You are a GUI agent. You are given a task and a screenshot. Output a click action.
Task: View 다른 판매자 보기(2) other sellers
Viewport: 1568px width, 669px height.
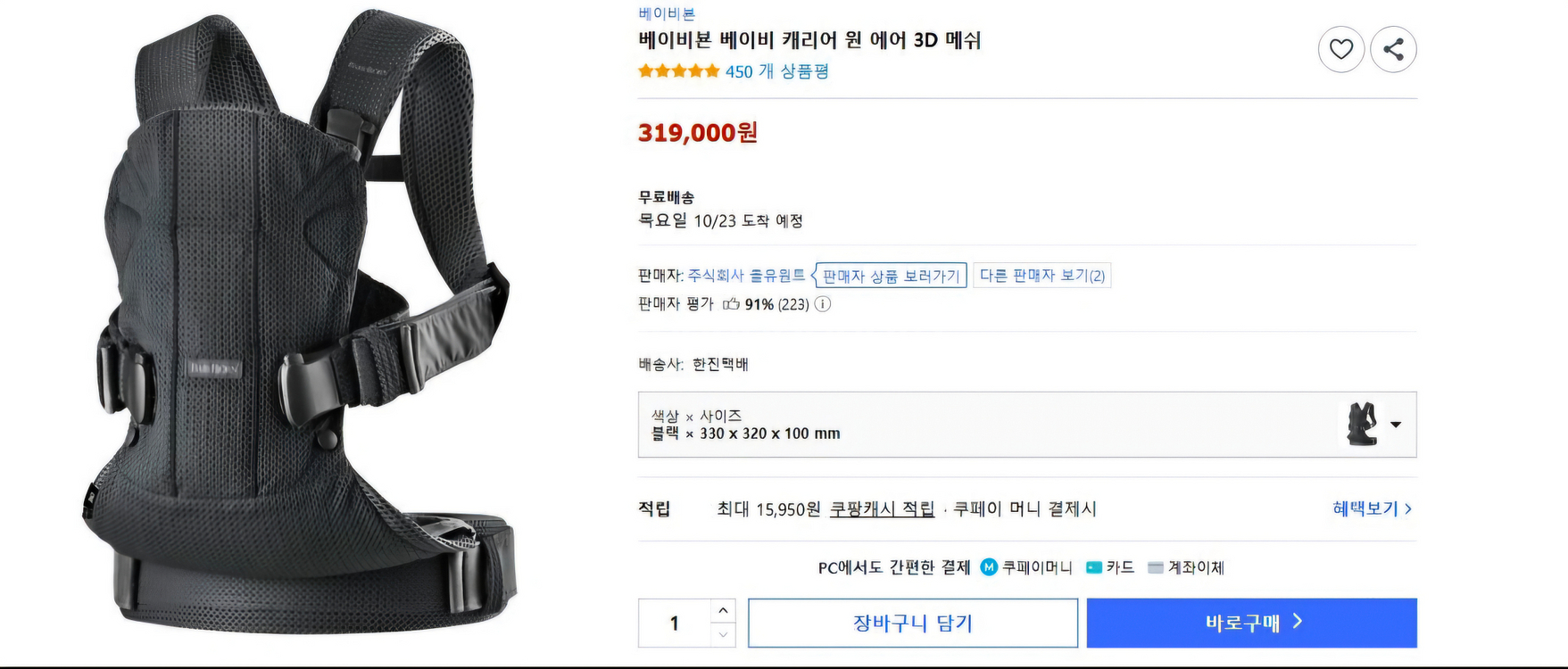pos(1041,276)
